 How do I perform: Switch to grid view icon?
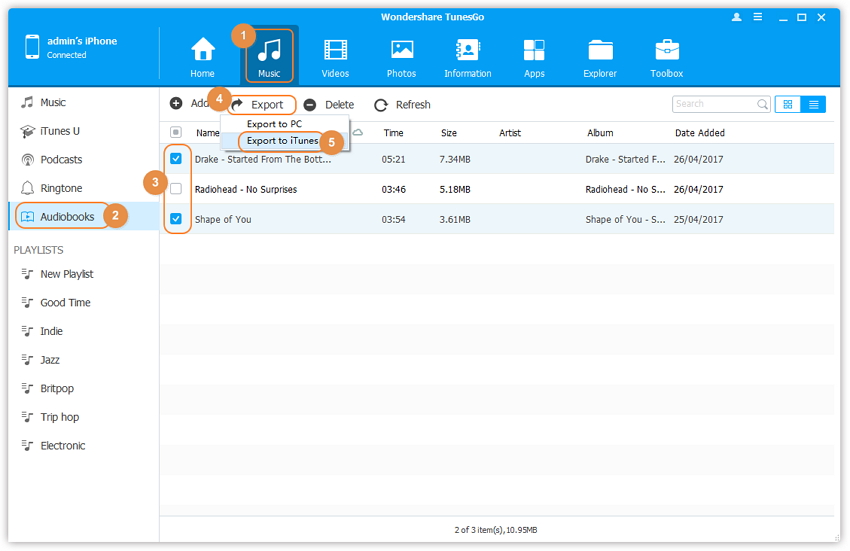pyautogui.click(x=788, y=104)
